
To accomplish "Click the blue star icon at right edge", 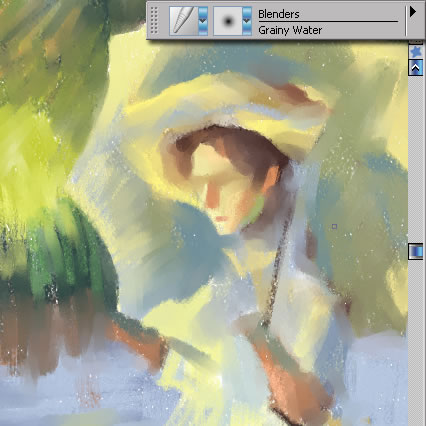I will point(416,52).
